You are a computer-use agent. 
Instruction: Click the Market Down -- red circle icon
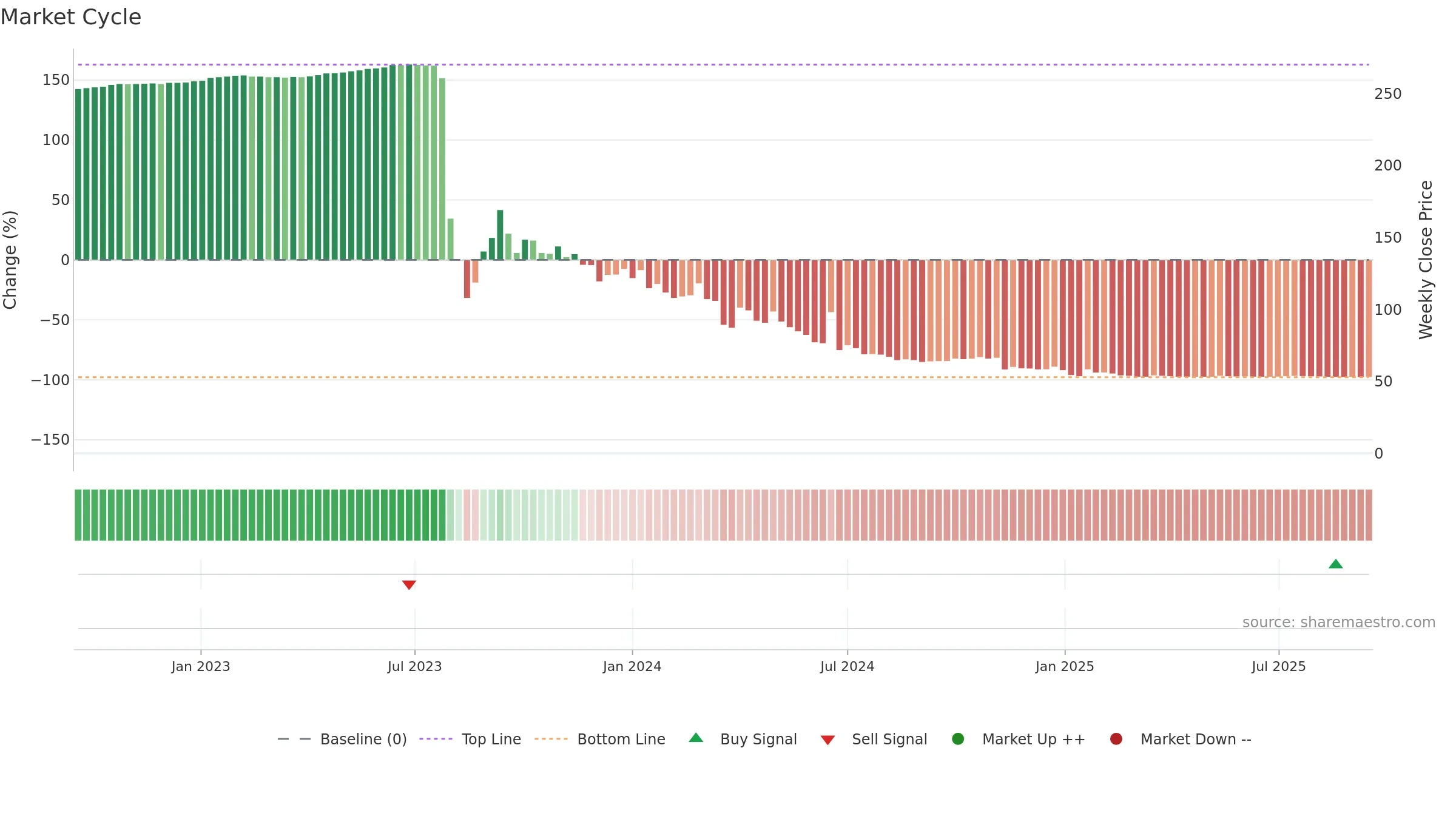(1116, 739)
